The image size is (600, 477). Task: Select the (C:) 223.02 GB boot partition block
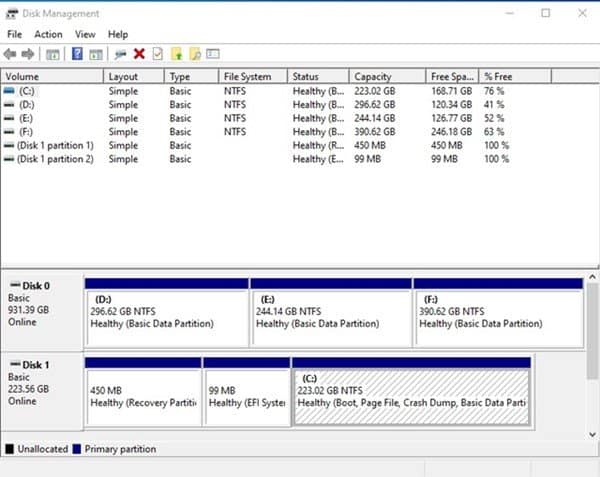[411, 392]
